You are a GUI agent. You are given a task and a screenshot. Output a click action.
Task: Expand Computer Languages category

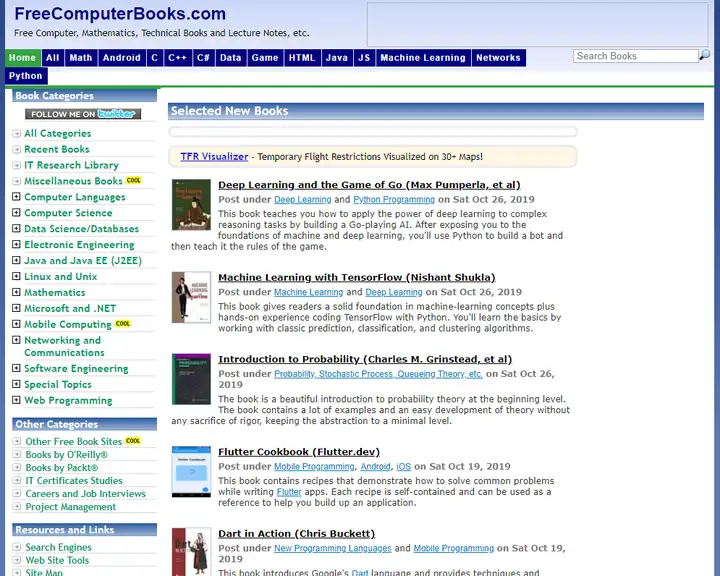(16, 197)
